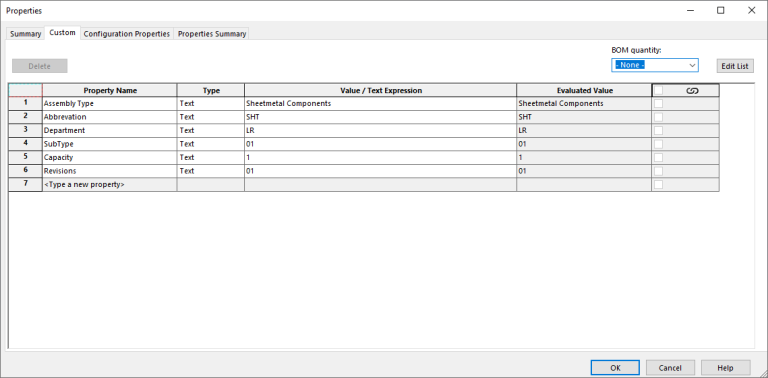Click the SHT value expression cell
The height and width of the screenshot is (378, 768).
click(380, 117)
